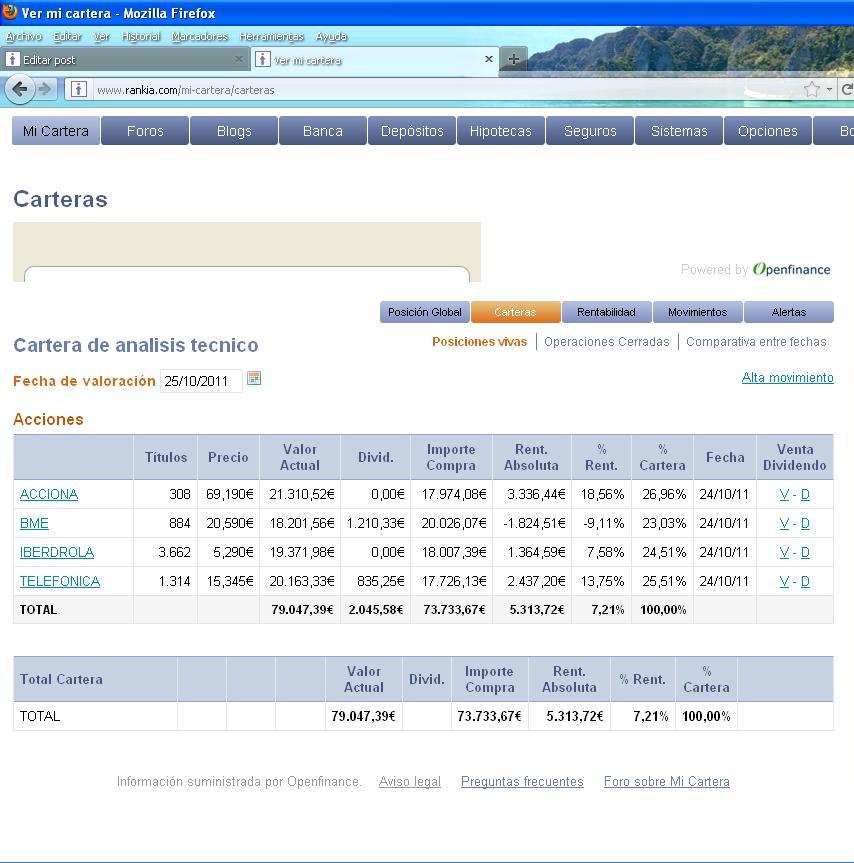Screen dimensions: 854x863
Task: Open the Movimientos section
Action: point(697,312)
